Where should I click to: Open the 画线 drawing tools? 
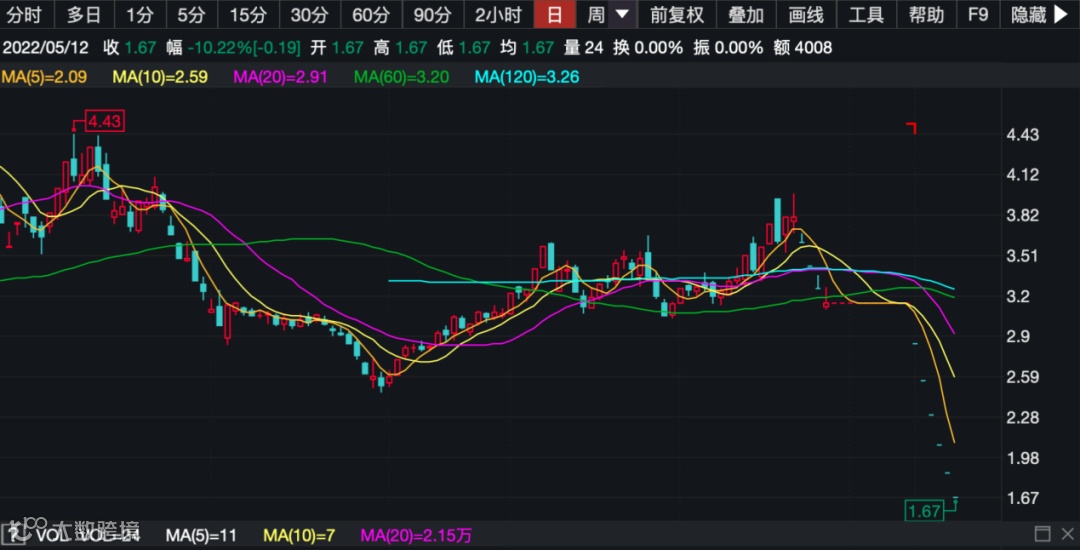pos(806,14)
